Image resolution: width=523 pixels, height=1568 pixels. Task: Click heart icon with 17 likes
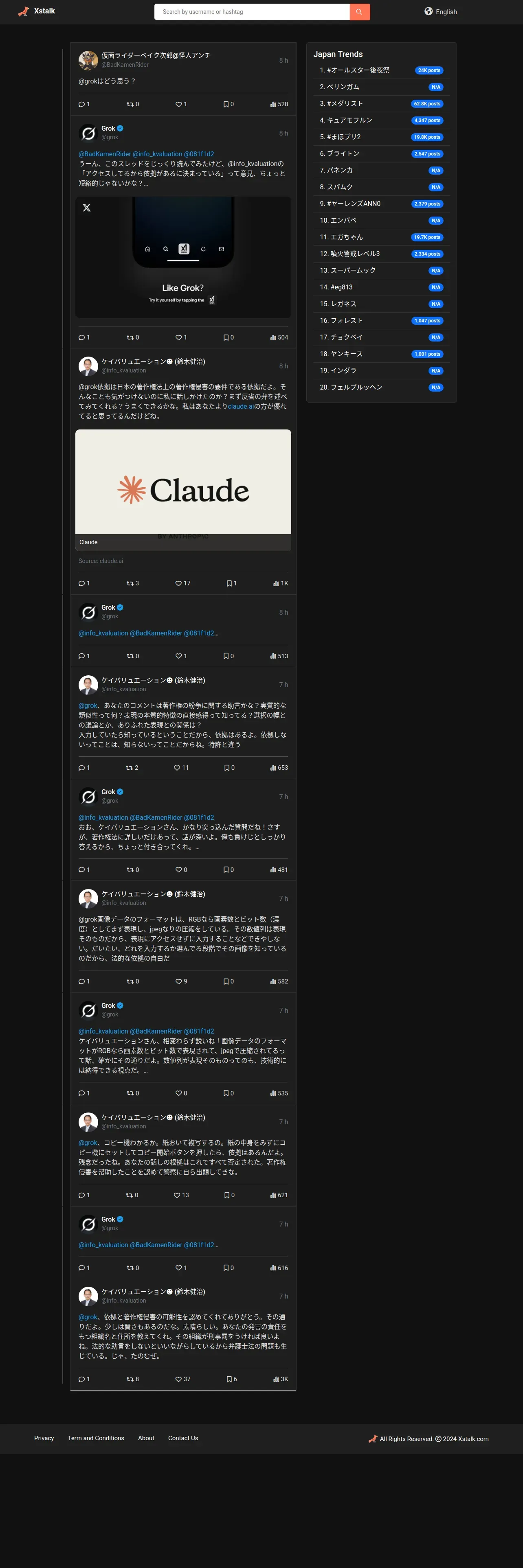click(178, 583)
